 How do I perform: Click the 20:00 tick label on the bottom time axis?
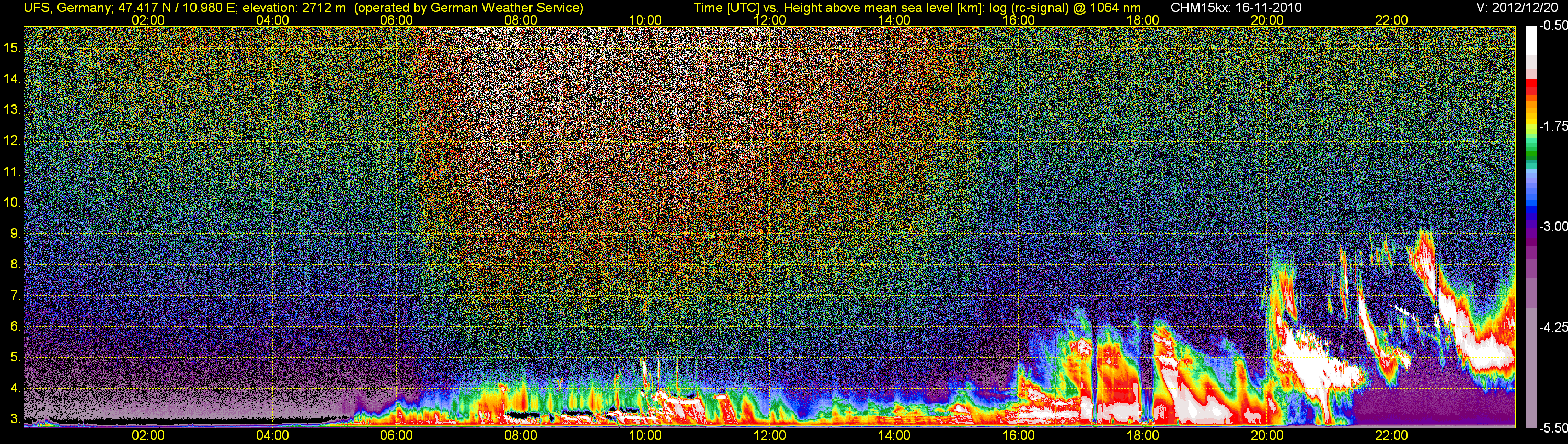click(x=1267, y=436)
